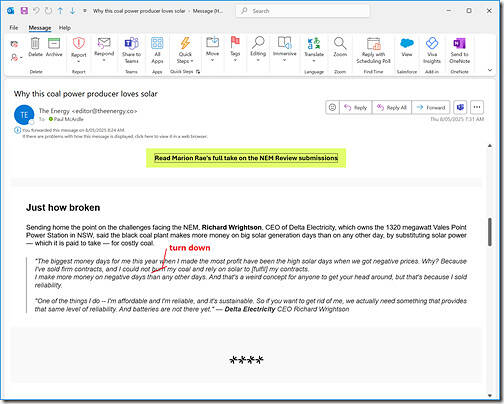The width and height of the screenshot is (504, 404).
Task: Forward this email
Action: (x=431, y=107)
